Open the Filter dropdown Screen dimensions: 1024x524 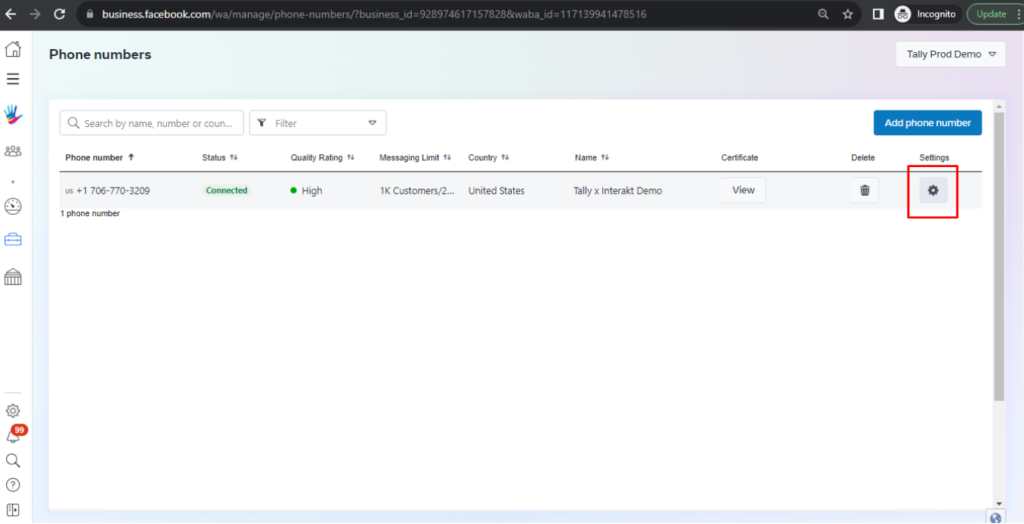click(x=317, y=123)
